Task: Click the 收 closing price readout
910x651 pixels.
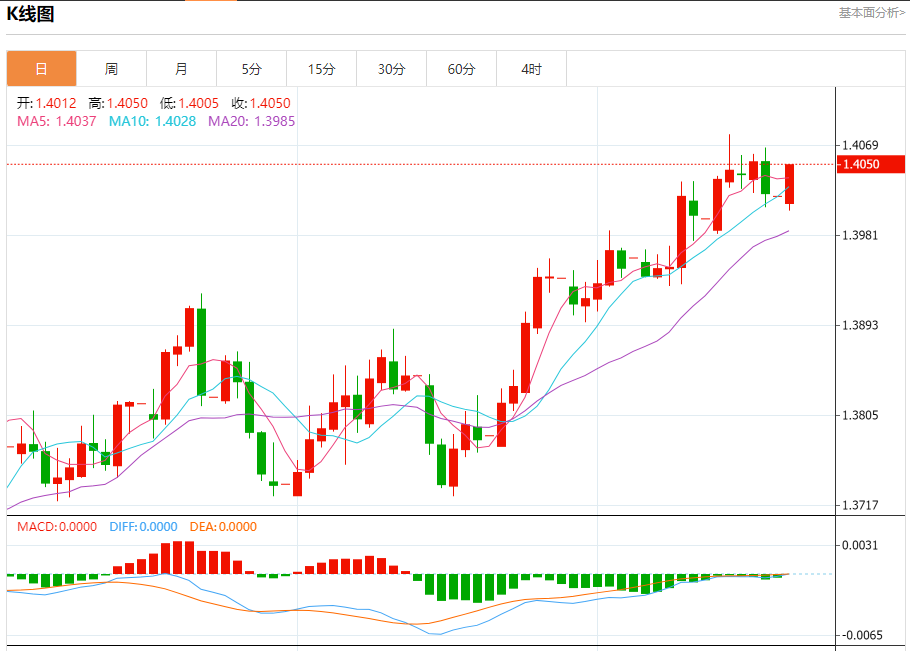Action: (x=260, y=103)
